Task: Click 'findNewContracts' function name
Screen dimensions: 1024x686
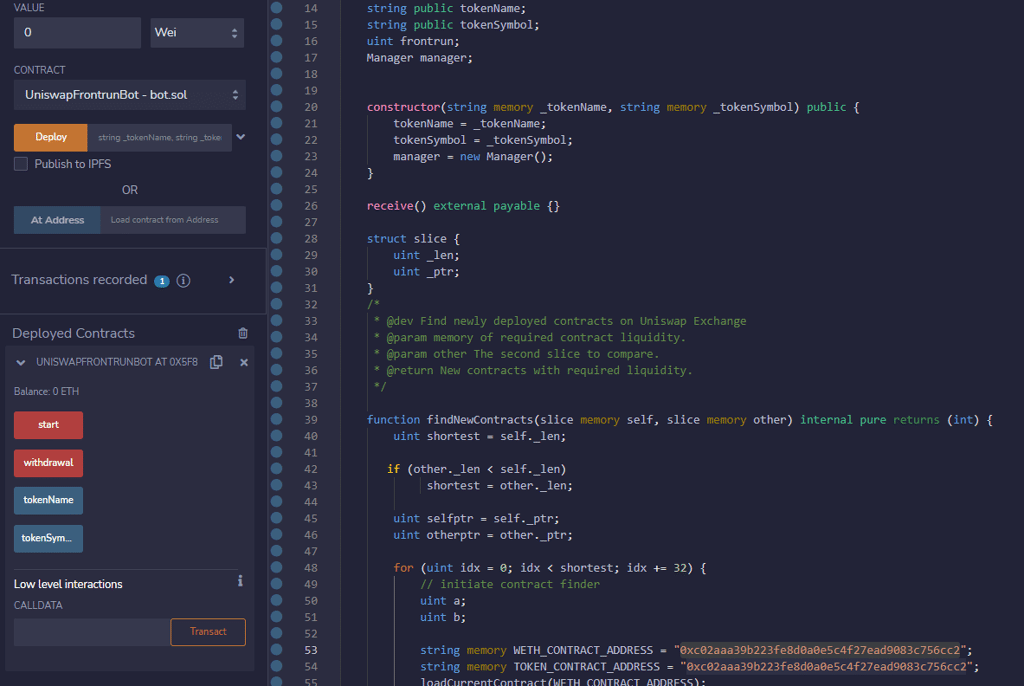Action: pyautogui.click(x=480, y=420)
